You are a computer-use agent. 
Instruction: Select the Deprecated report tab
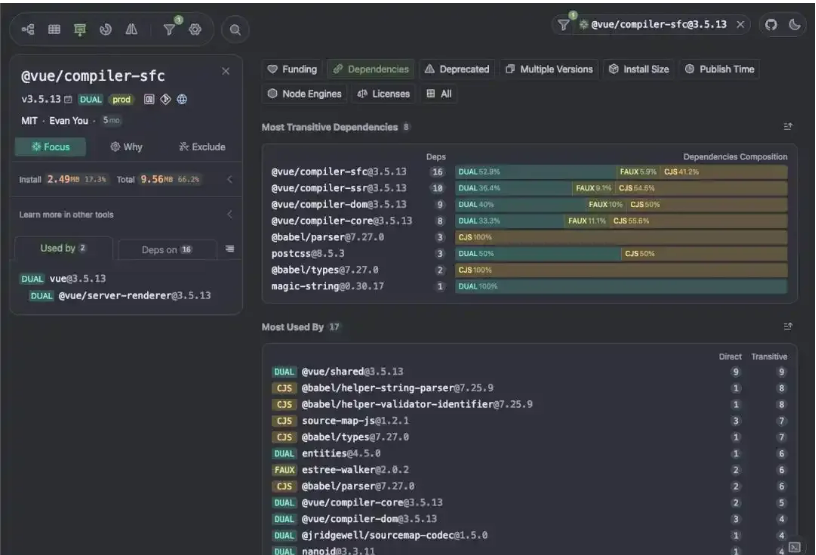coord(457,69)
